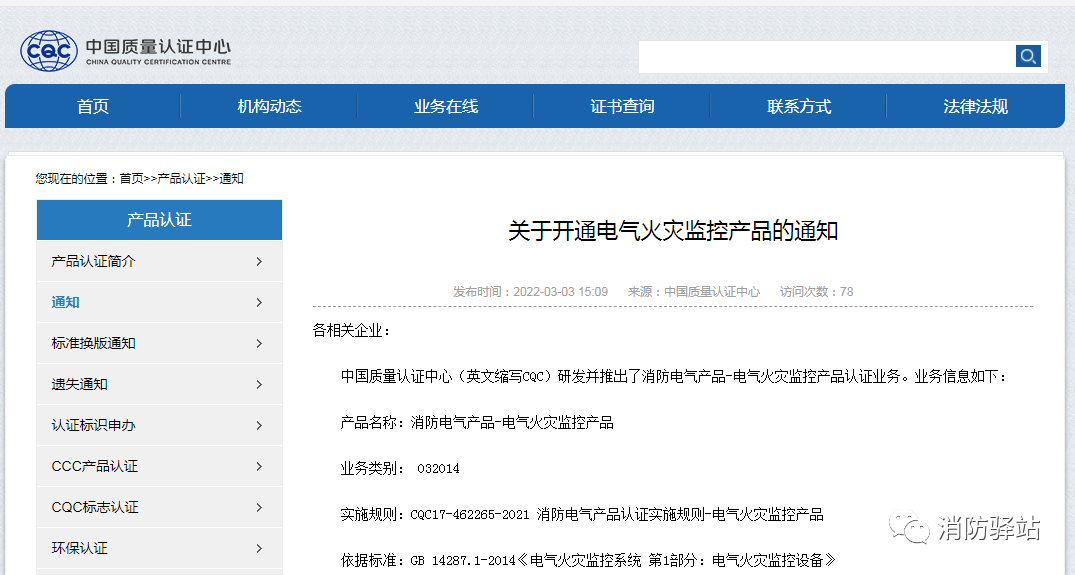Click chevron icon beside 认证标识申办
The height and width of the screenshot is (575, 1075).
pos(259,426)
